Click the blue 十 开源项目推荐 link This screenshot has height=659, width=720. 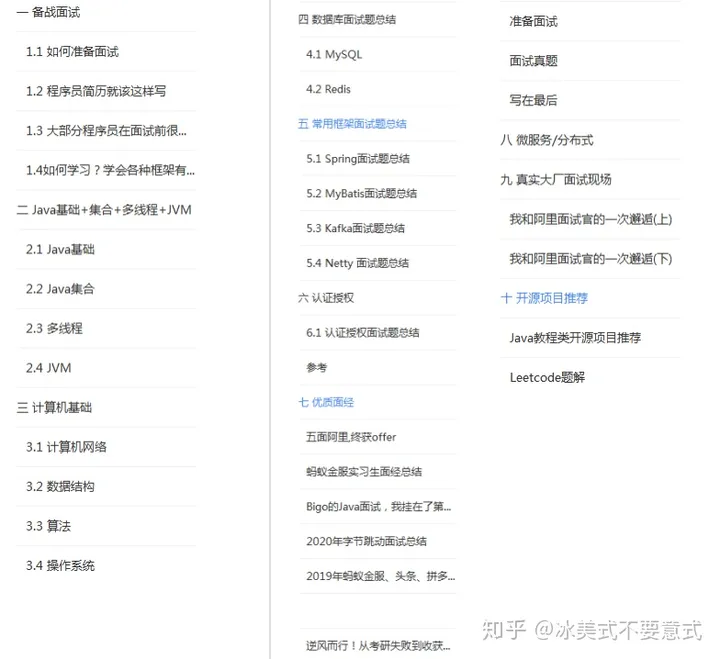point(544,299)
